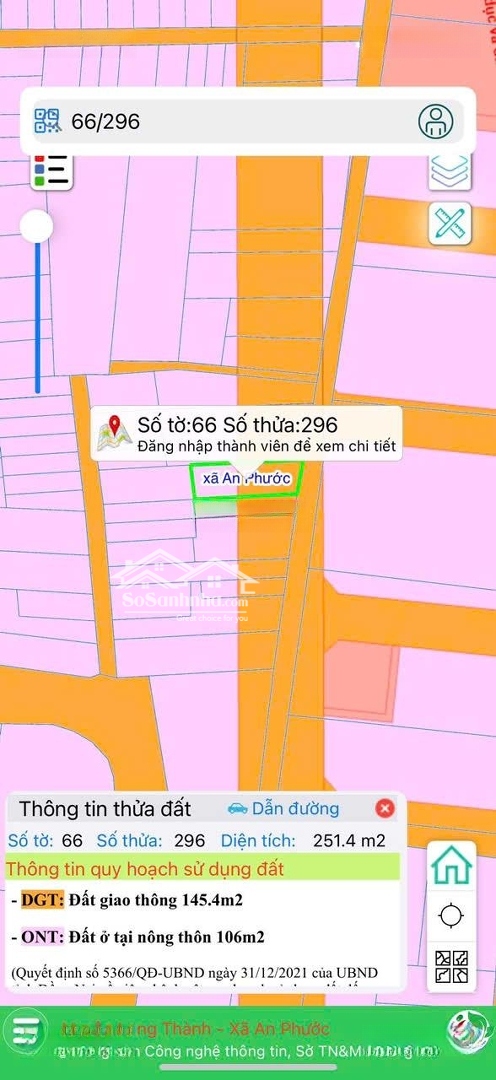Image resolution: width=496 pixels, height=1080 pixels.
Task: Tap the QR code scanner icon
Action: [x=48, y=121]
